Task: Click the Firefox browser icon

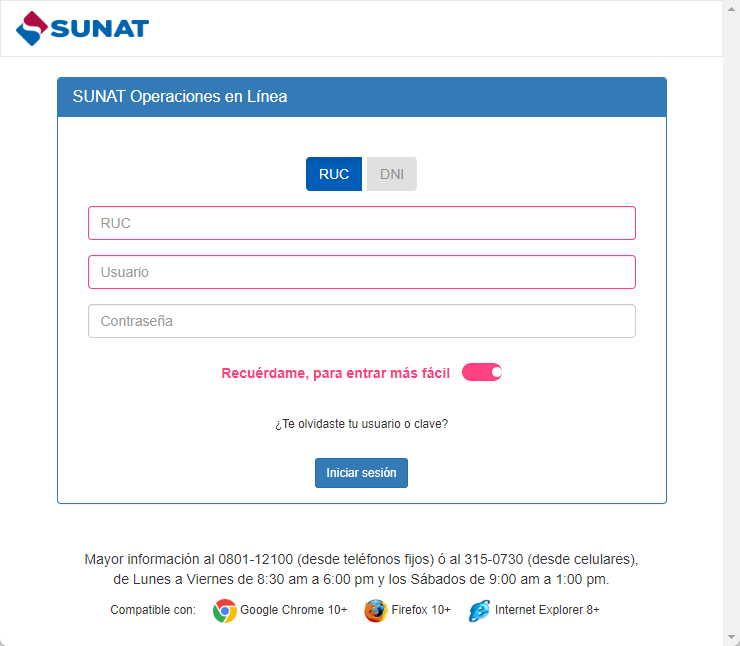Action: click(376, 611)
